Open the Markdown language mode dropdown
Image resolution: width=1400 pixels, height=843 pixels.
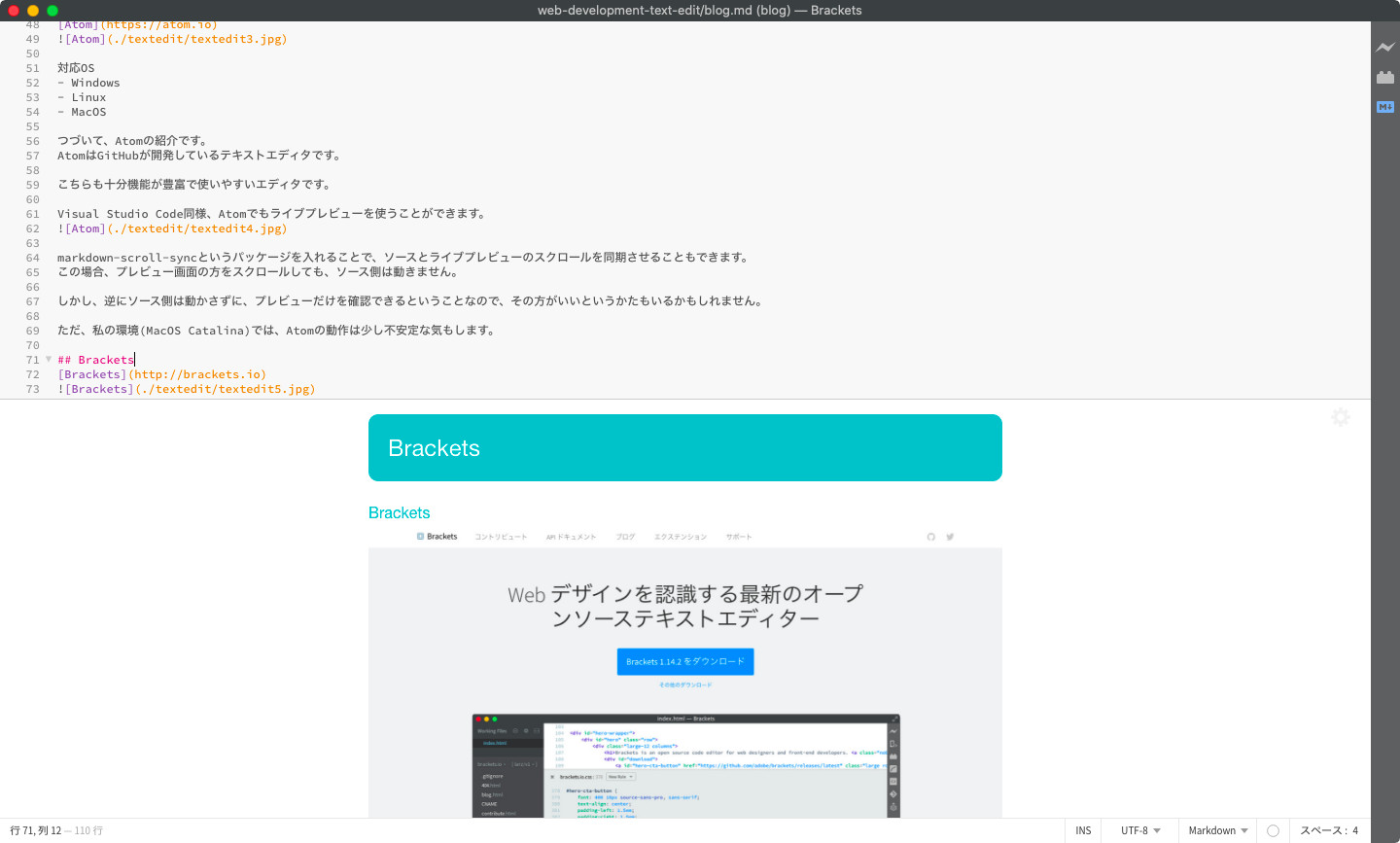(1217, 830)
